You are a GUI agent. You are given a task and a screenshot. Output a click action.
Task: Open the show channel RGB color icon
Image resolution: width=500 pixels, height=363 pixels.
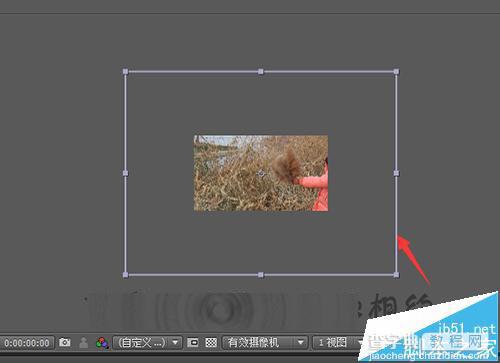102,343
